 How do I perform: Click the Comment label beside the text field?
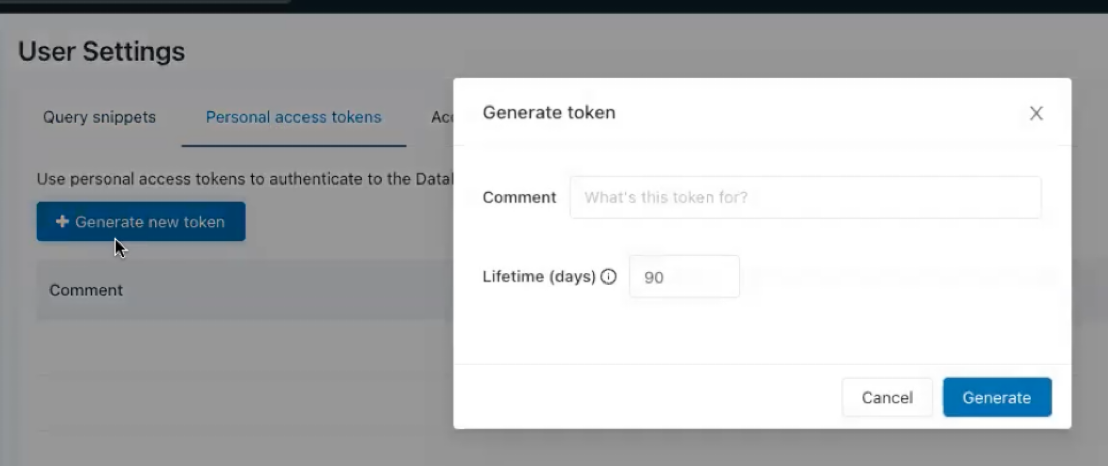click(x=519, y=198)
